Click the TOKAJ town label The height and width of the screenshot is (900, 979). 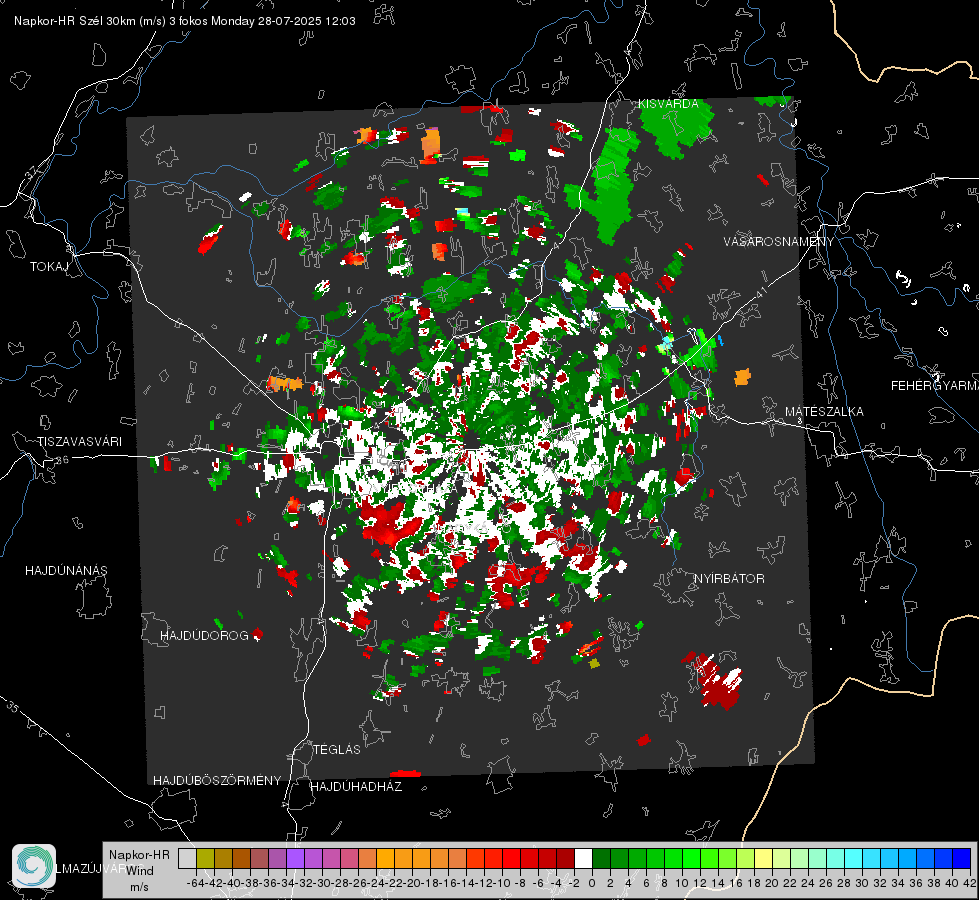(49, 267)
